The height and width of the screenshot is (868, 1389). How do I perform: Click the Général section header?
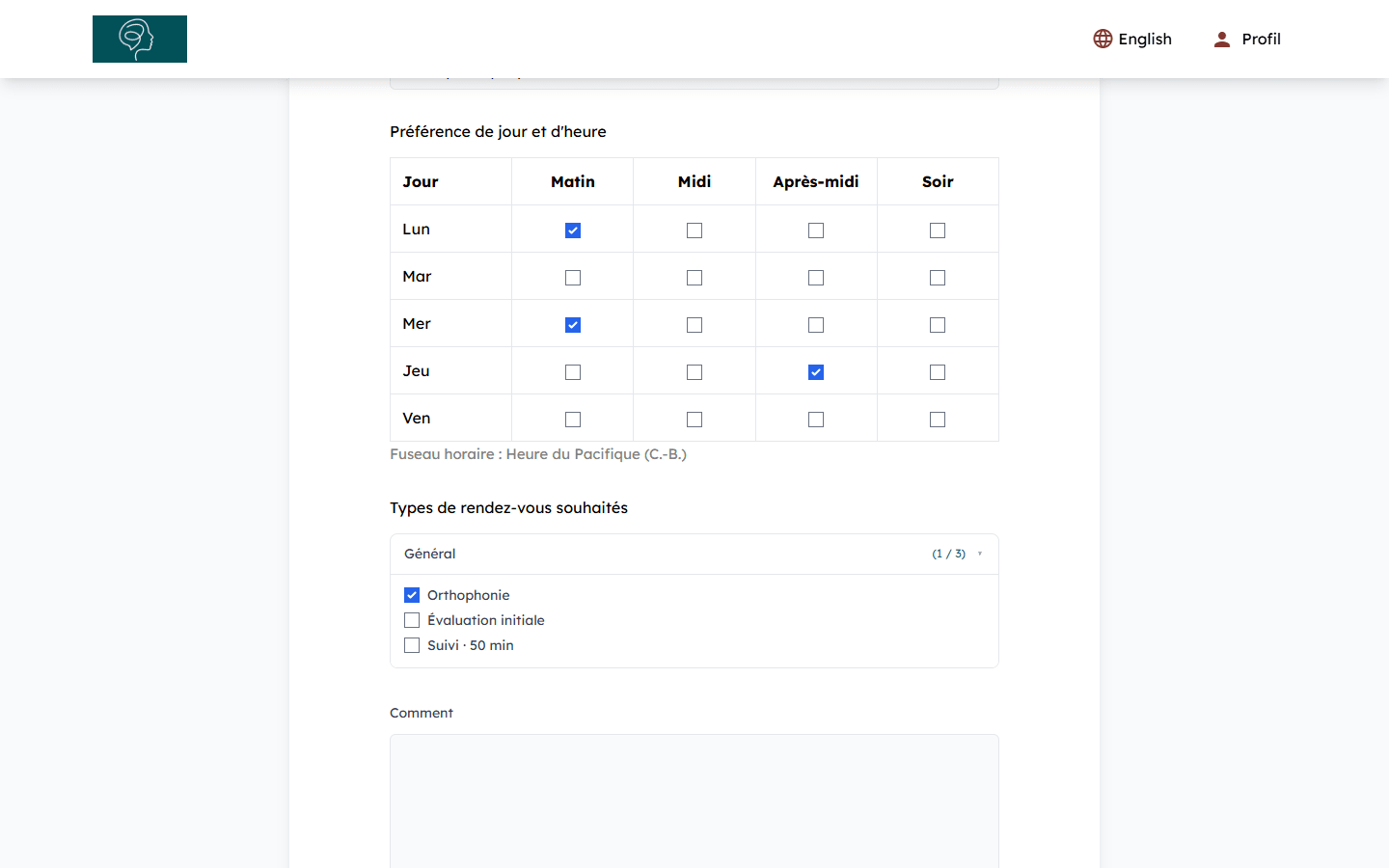tap(694, 555)
